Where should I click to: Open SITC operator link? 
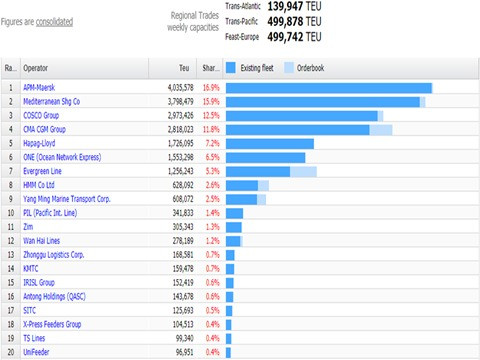(29, 310)
